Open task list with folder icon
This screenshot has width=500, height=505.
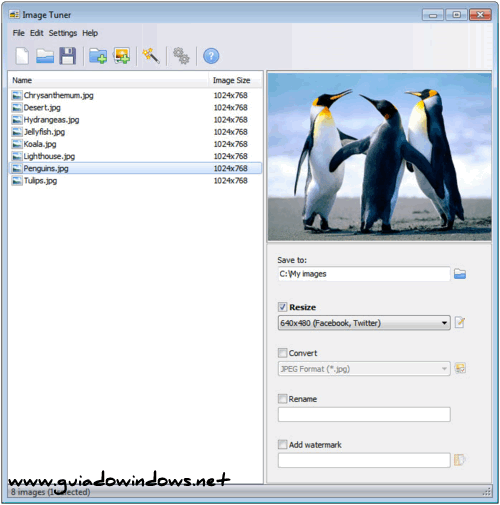(45, 56)
